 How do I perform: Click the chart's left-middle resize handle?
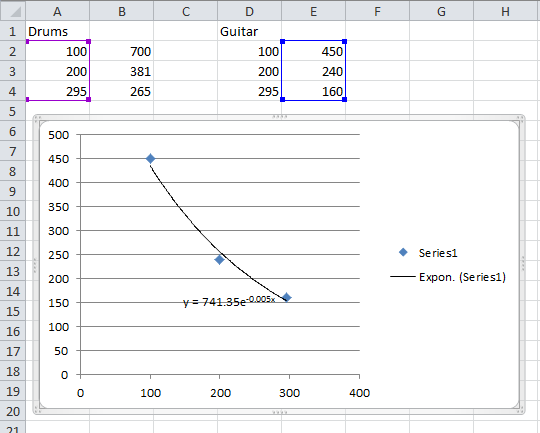tap(35, 265)
